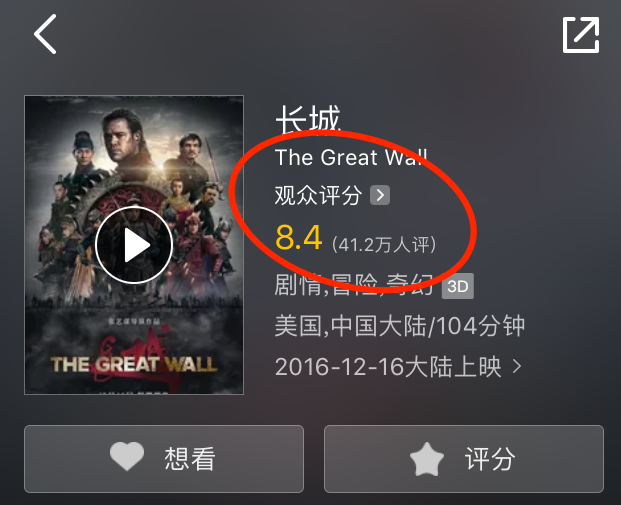Mark the movie as 想看
Screen dimensions: 621x505
point(164,459)
